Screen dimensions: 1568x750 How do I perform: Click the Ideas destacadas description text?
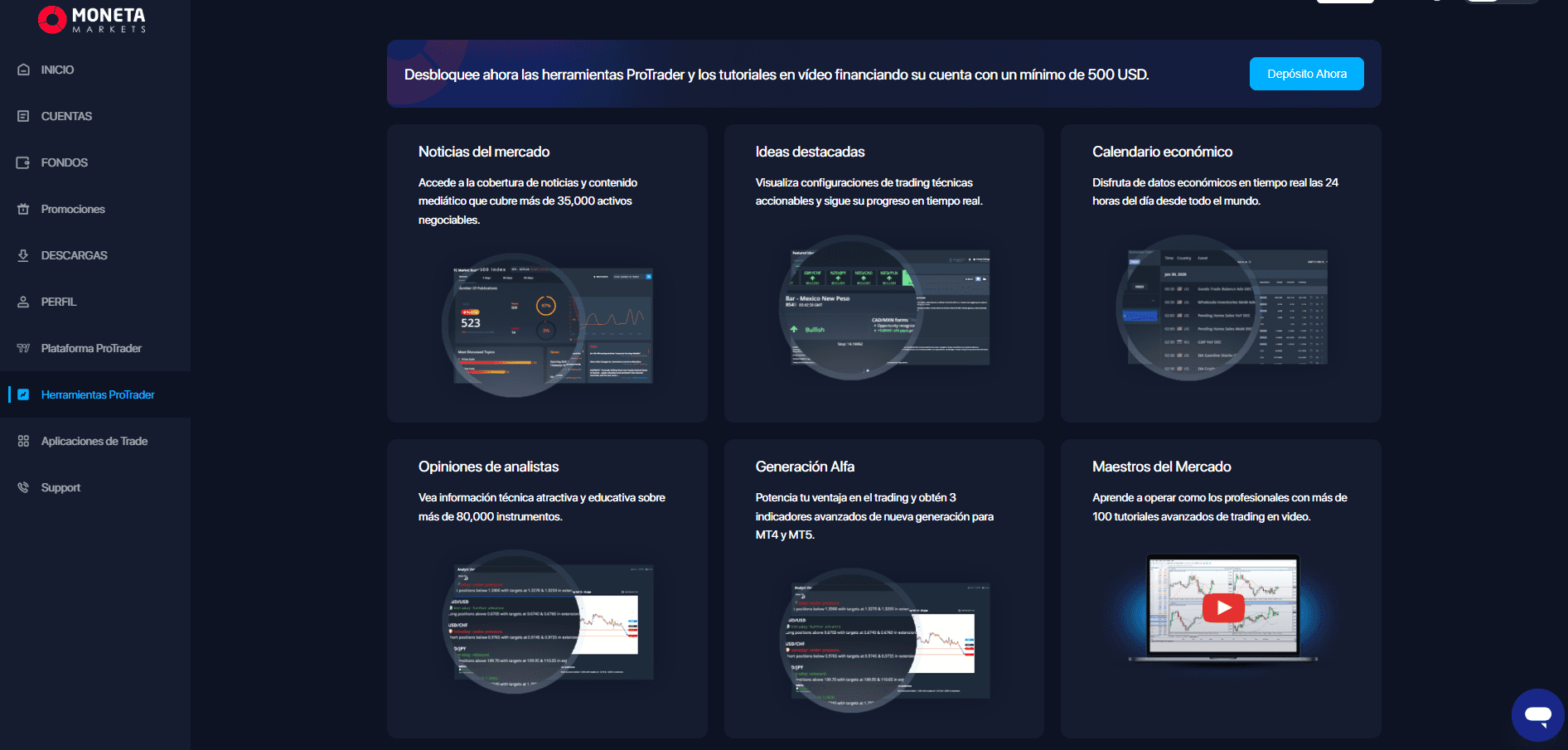coord(869,191)
